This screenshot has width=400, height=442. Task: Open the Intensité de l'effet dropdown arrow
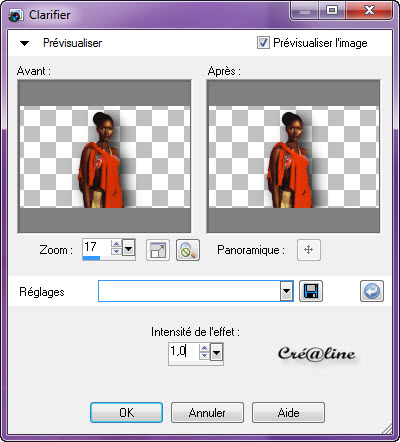[x=217, y=352]
